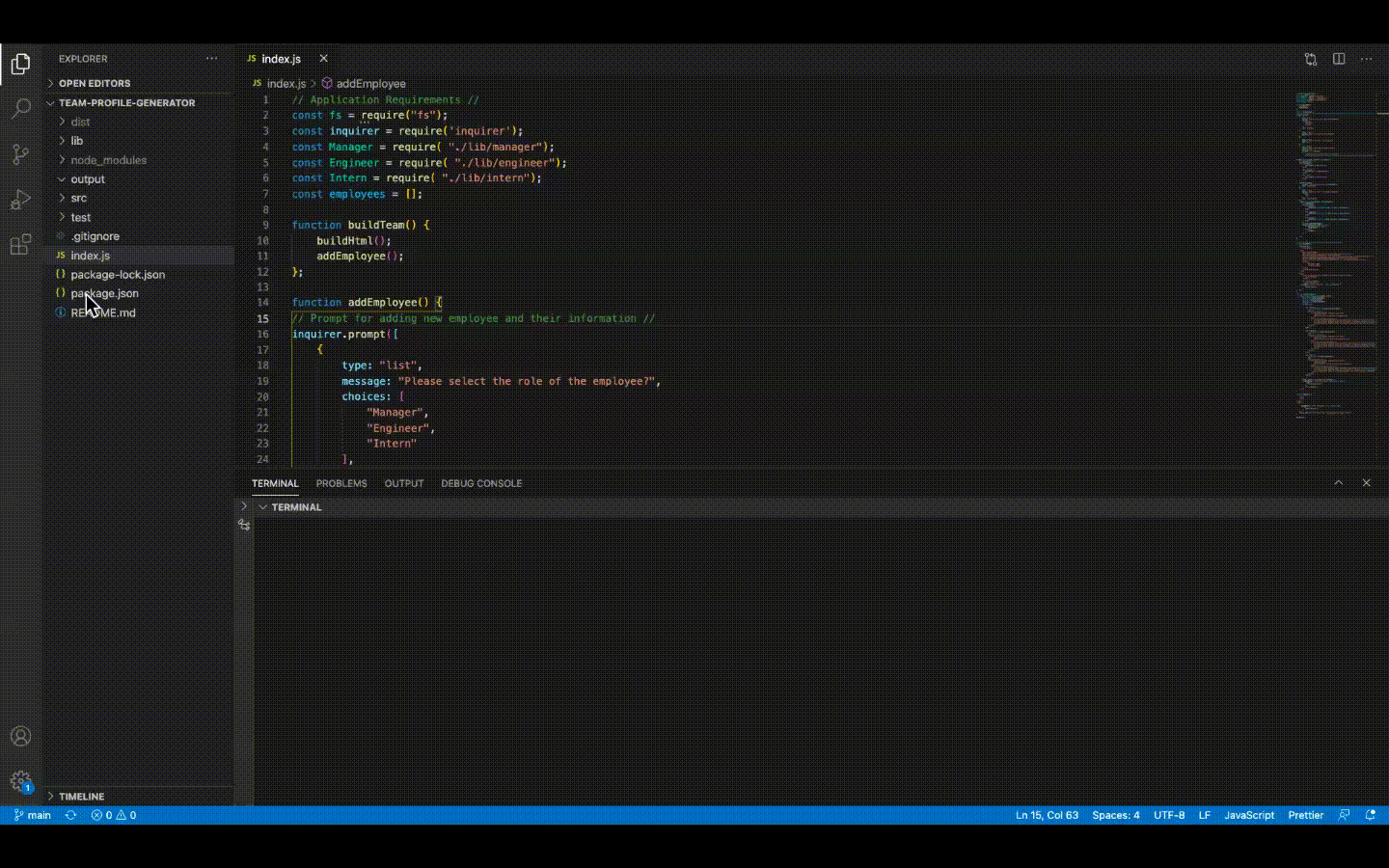Screen dimensions: 1389x868
Task: Expand the TIMELINE section
Action: pyautogui.click(x=81, y=797)
